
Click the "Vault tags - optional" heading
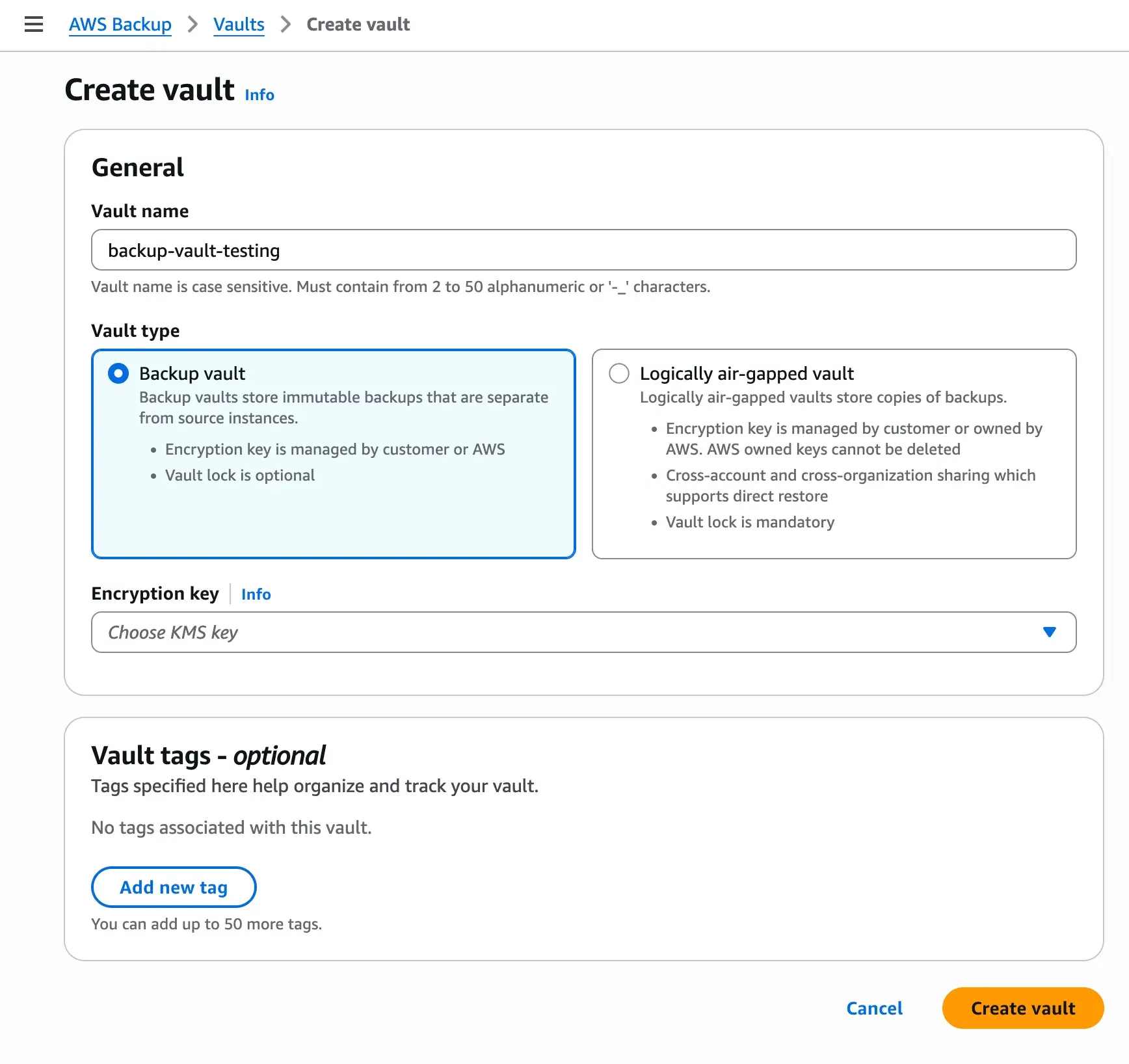coord(208,756)
